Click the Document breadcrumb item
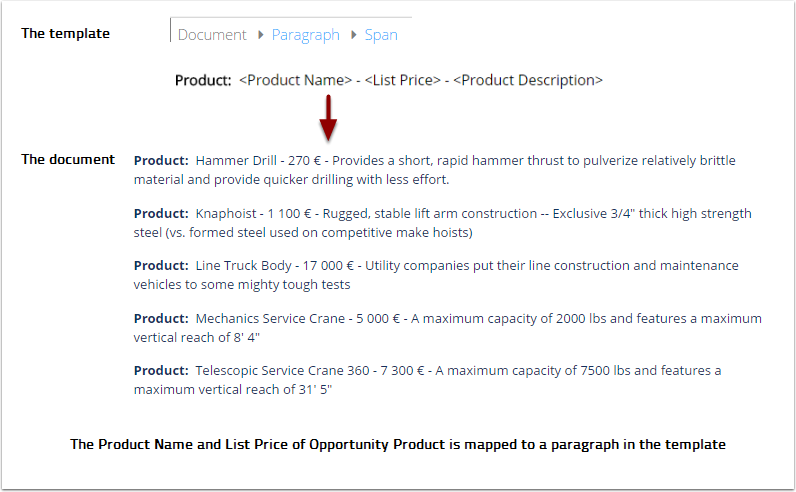796x492 pixels. point(212,35)
